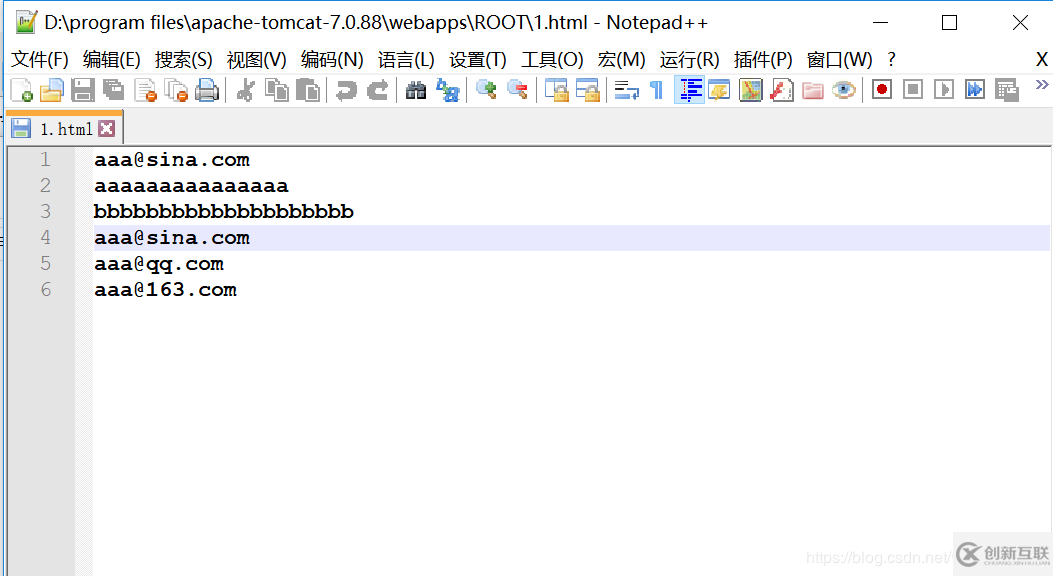Minimize the Notepad++ window

coord(880,23)
